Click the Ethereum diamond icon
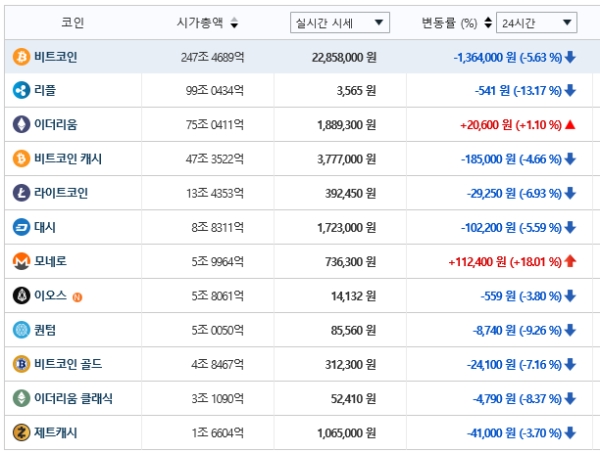 pos(21,125)
